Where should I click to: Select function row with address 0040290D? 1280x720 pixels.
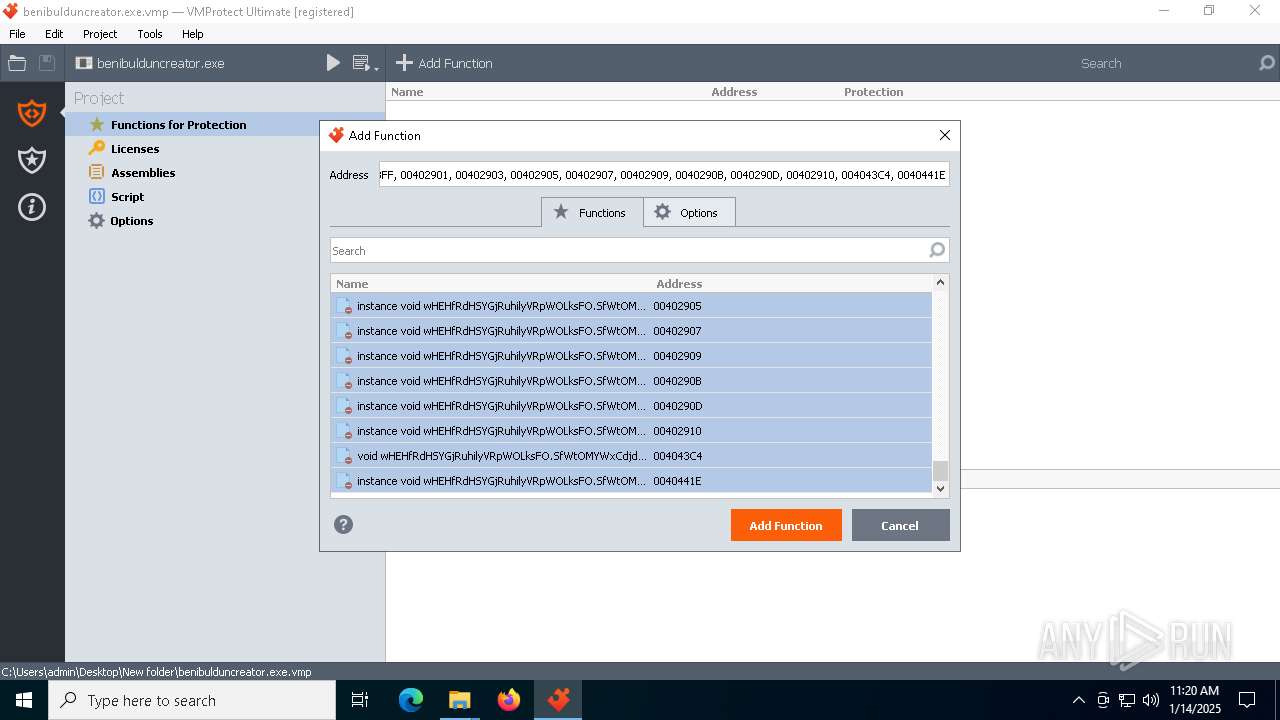[x=631, y=405]
